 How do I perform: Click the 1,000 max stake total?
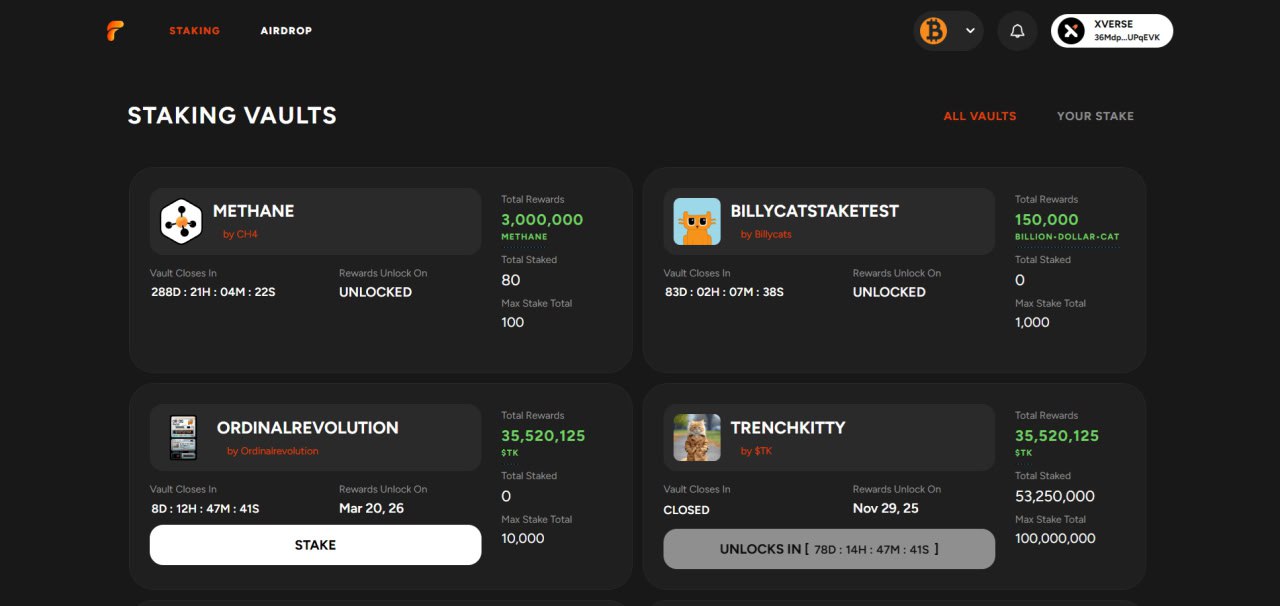coord(1032,322)
